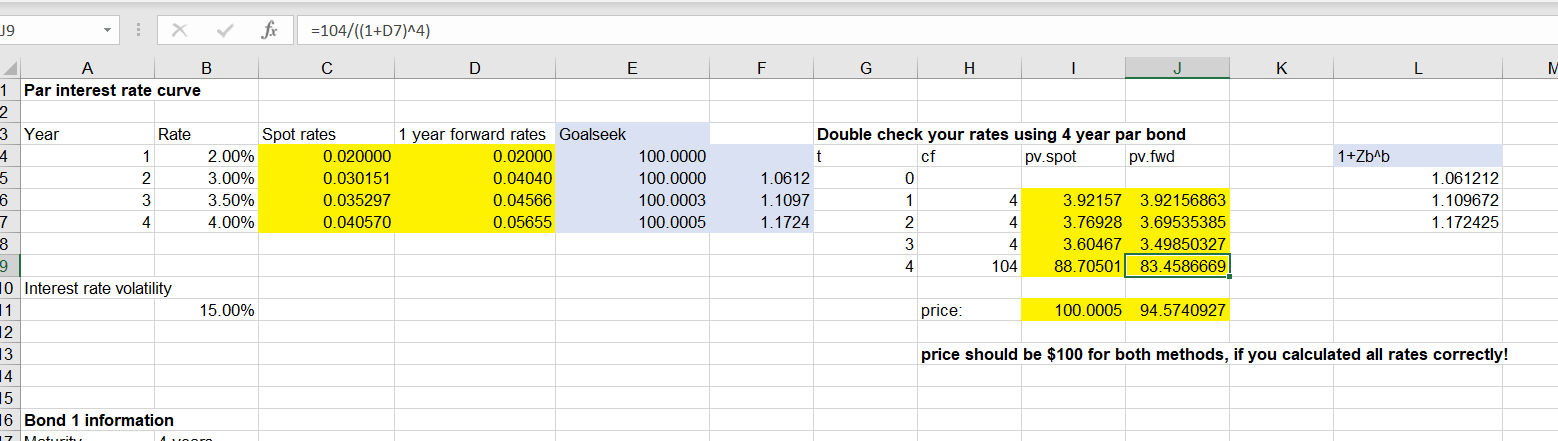Image resolution: width=1558 pixels, height=441 pixels.
Task: Click inside the Name Box field
Action: point(48,30)
